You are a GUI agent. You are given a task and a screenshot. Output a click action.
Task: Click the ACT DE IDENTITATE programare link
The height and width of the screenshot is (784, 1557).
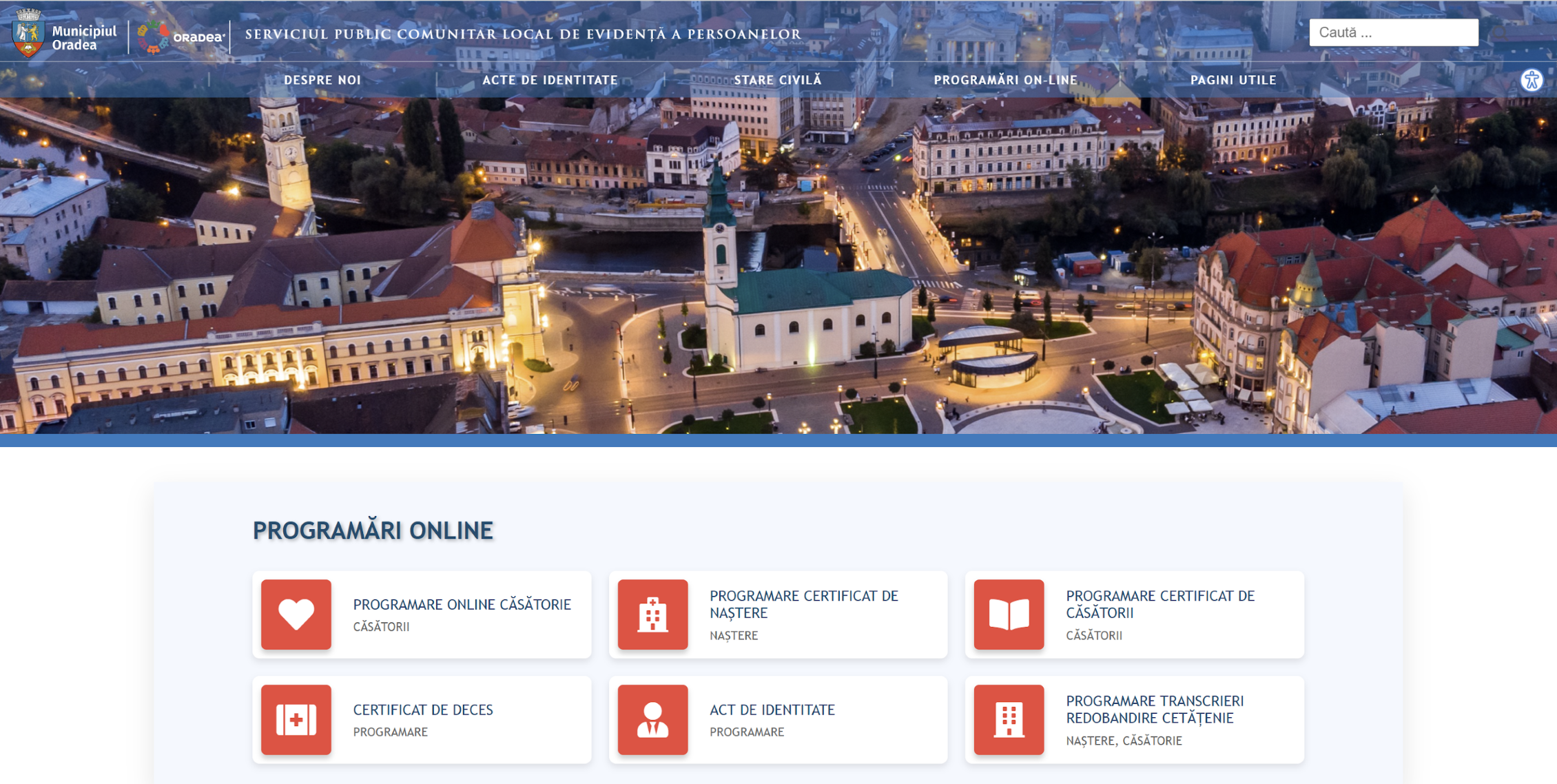(x=772, y=710)
